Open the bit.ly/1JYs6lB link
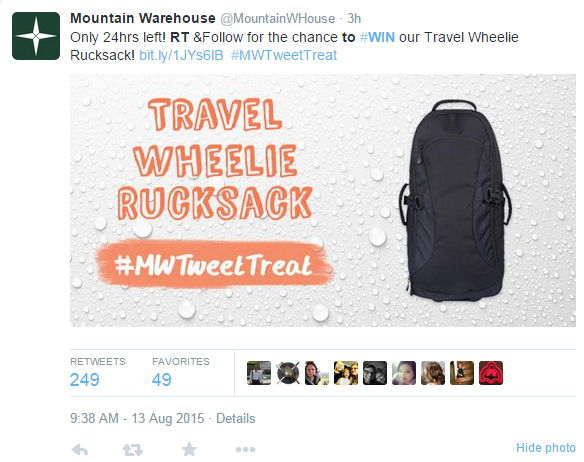 181,55
